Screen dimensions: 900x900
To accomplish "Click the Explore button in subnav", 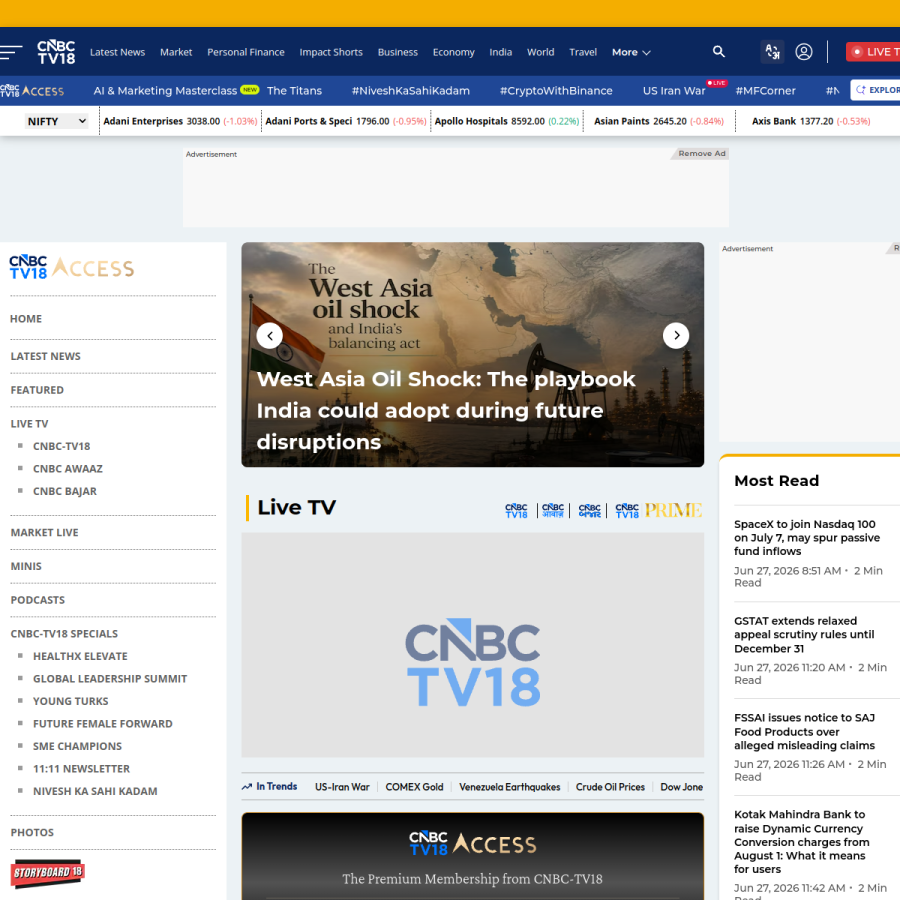I will click(x=875, y=90).
